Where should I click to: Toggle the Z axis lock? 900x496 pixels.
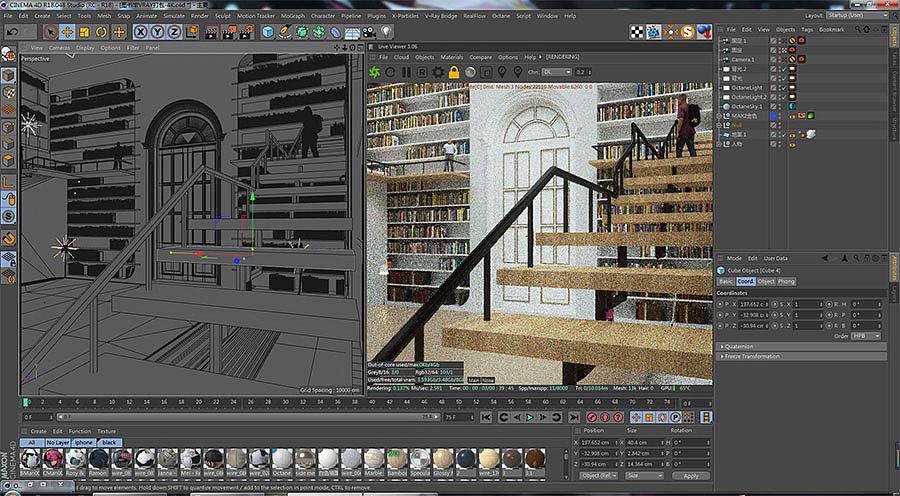174,32
